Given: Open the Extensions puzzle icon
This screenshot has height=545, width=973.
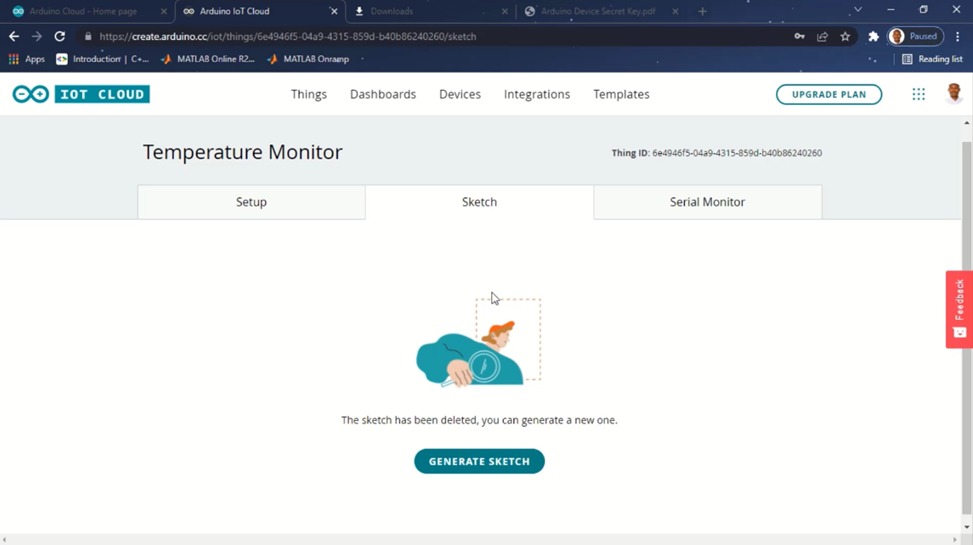Looking at the screenshot, I should point(873,37).
